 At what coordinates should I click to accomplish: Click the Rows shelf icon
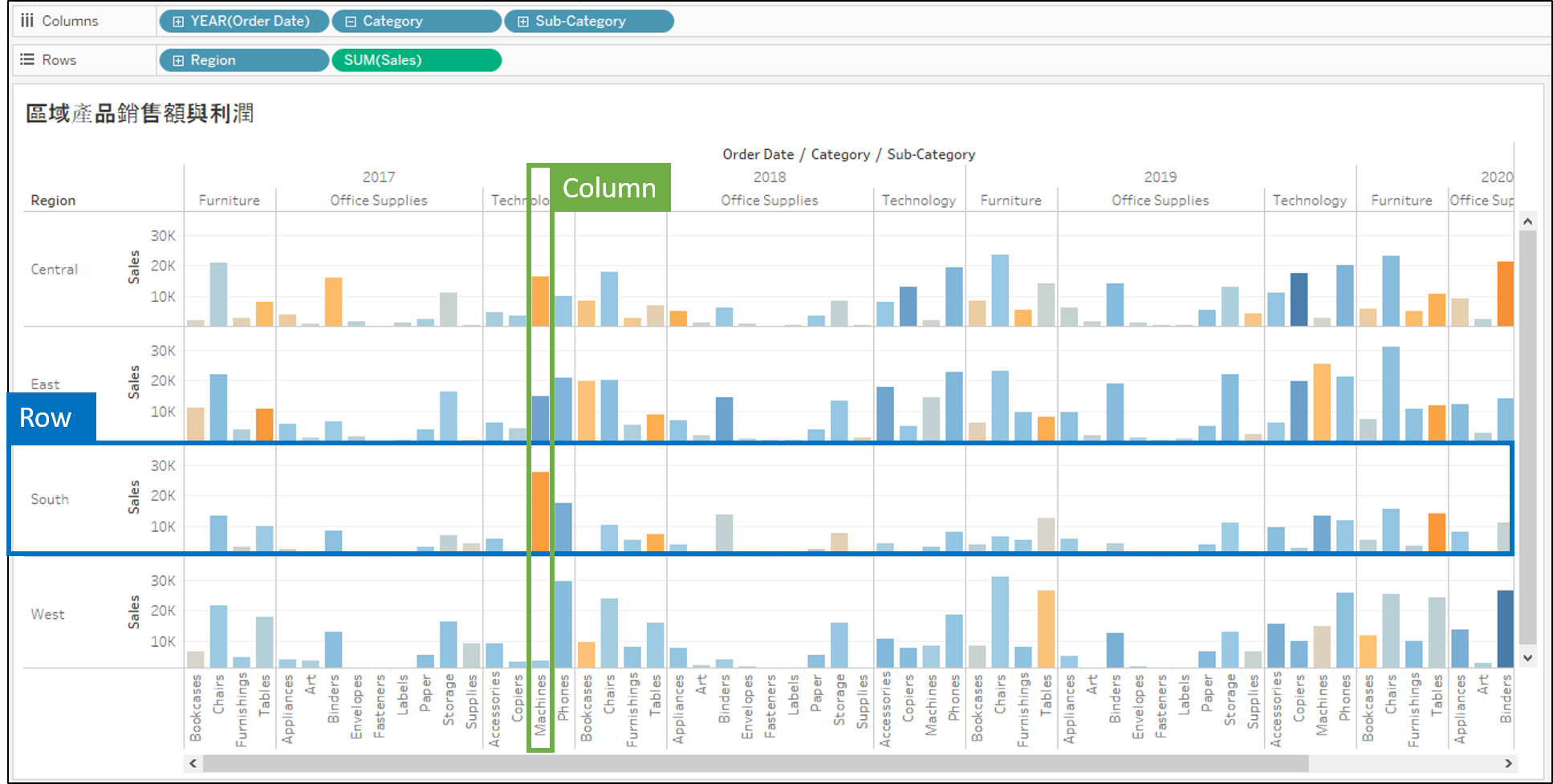pyautogui.click(x=27, y=59)
